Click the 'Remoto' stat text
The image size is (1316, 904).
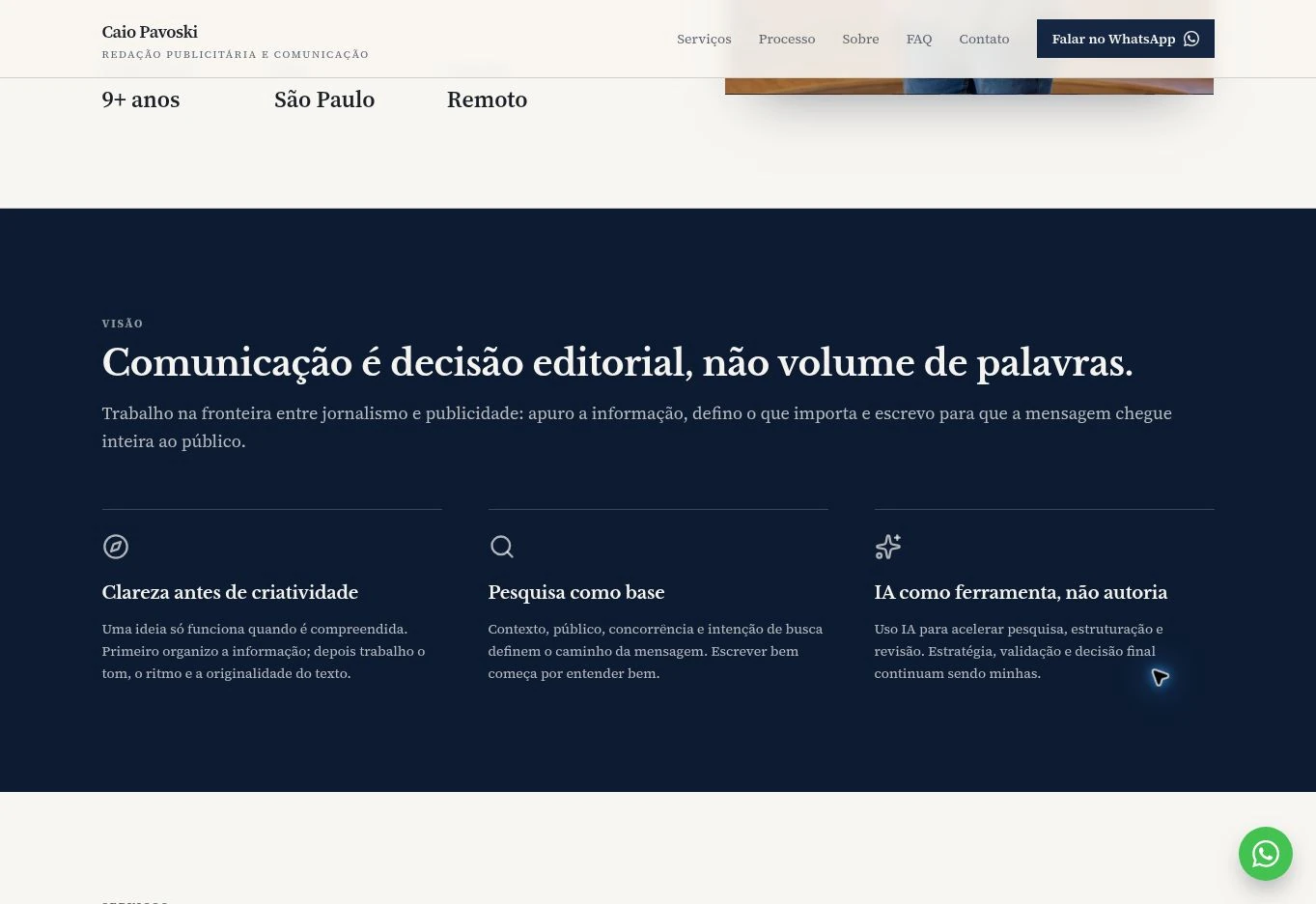[x=487, y=99]
